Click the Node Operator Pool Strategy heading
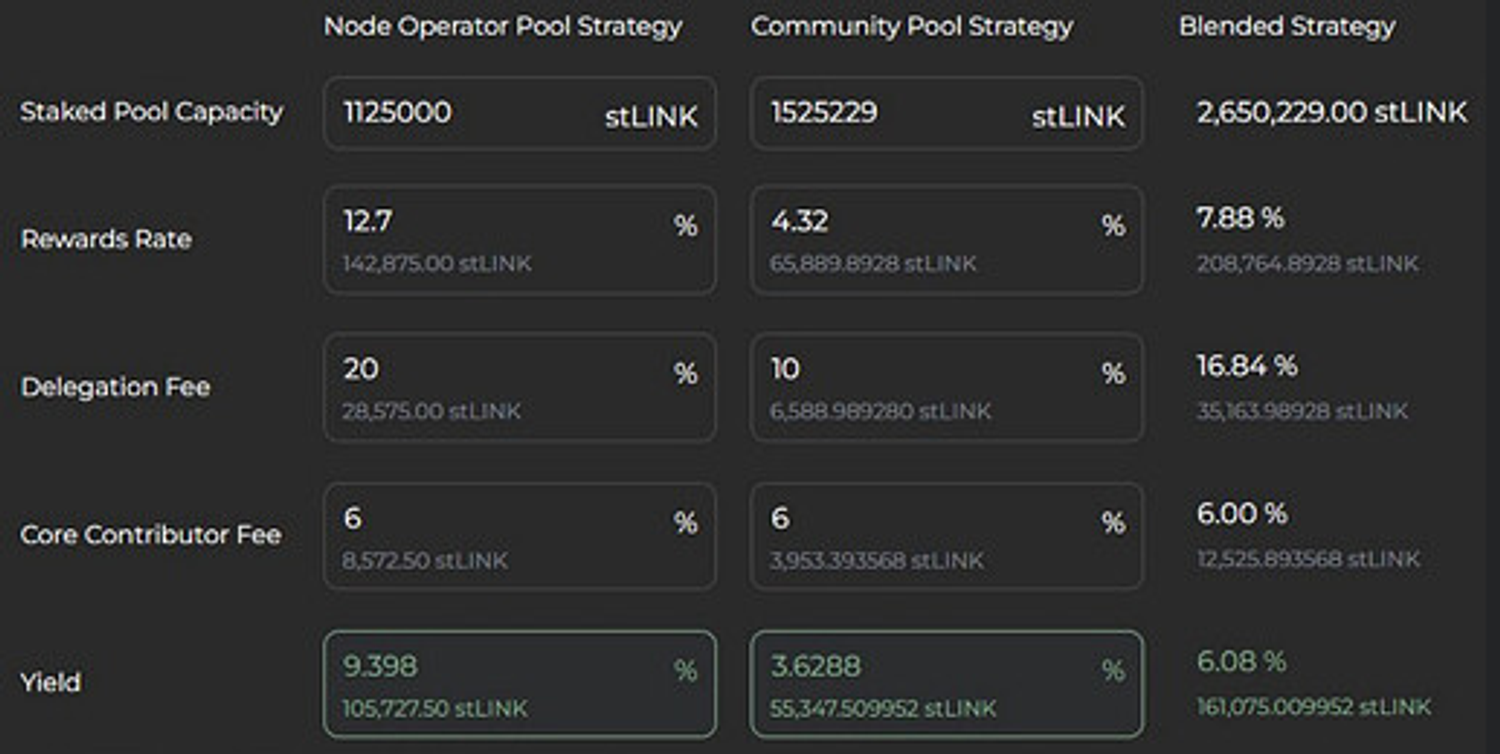Image resolution: width=1500 pixels, height=754 pixels. [502, 27]
